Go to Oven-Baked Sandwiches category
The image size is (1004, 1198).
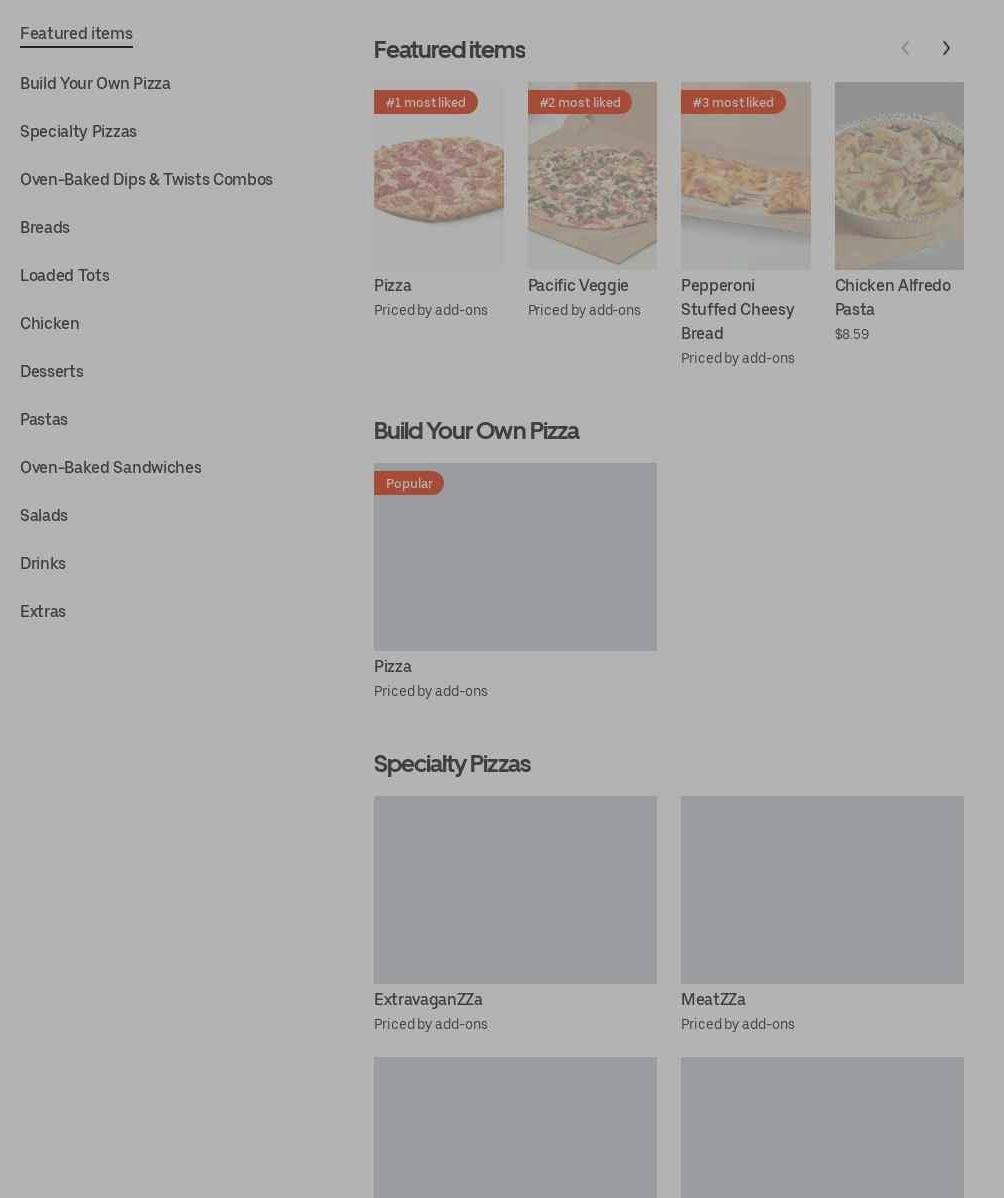click(x=111, y=468)
